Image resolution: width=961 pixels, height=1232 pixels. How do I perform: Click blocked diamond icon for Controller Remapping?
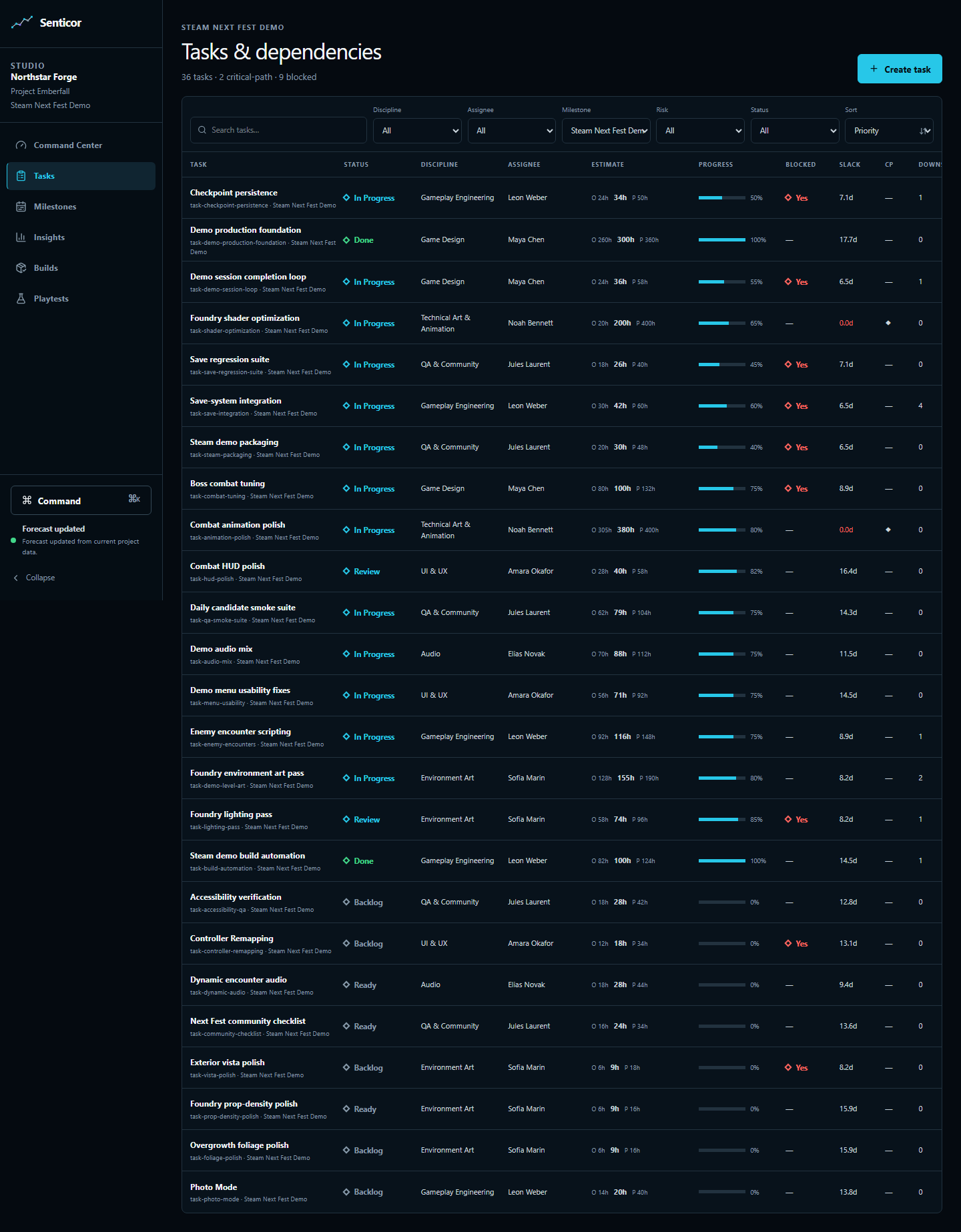[x=788, y=943]
